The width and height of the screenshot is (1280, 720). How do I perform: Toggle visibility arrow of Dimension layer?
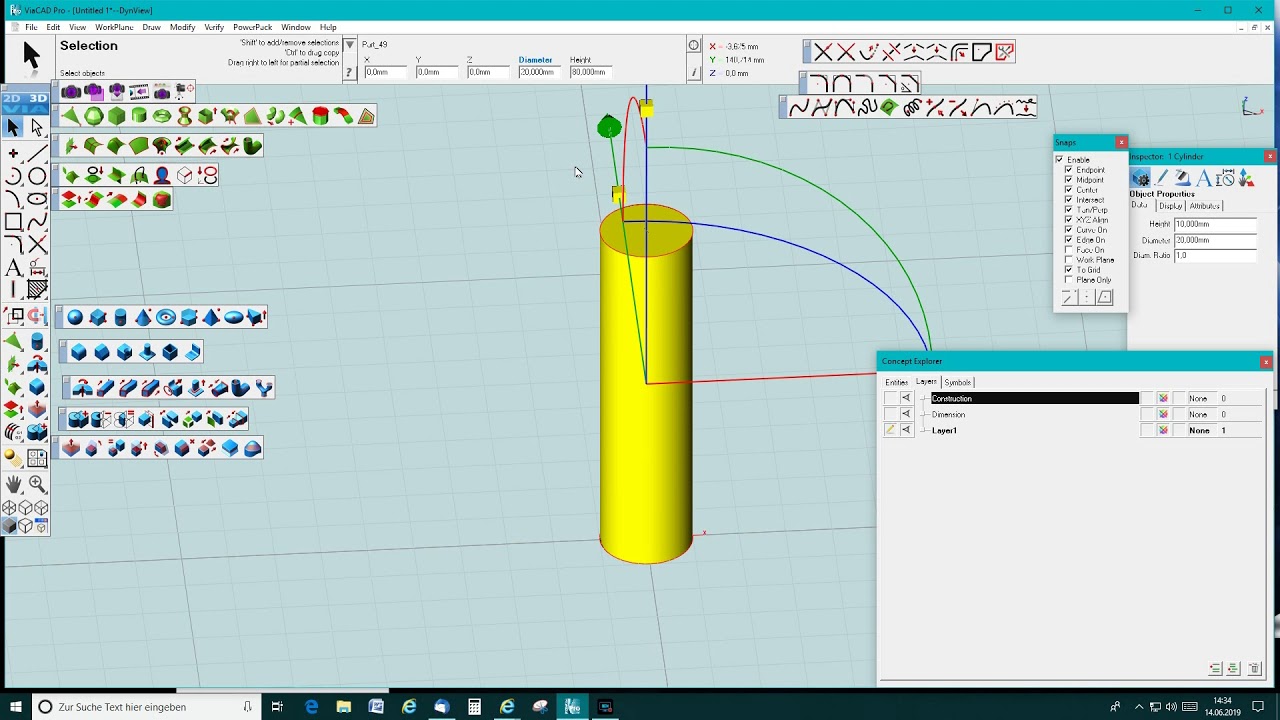point(906,414)
